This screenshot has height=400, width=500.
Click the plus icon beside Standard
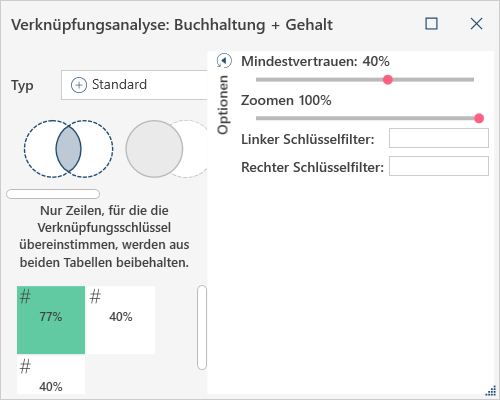pyautogui.click(x=79, y=85)
